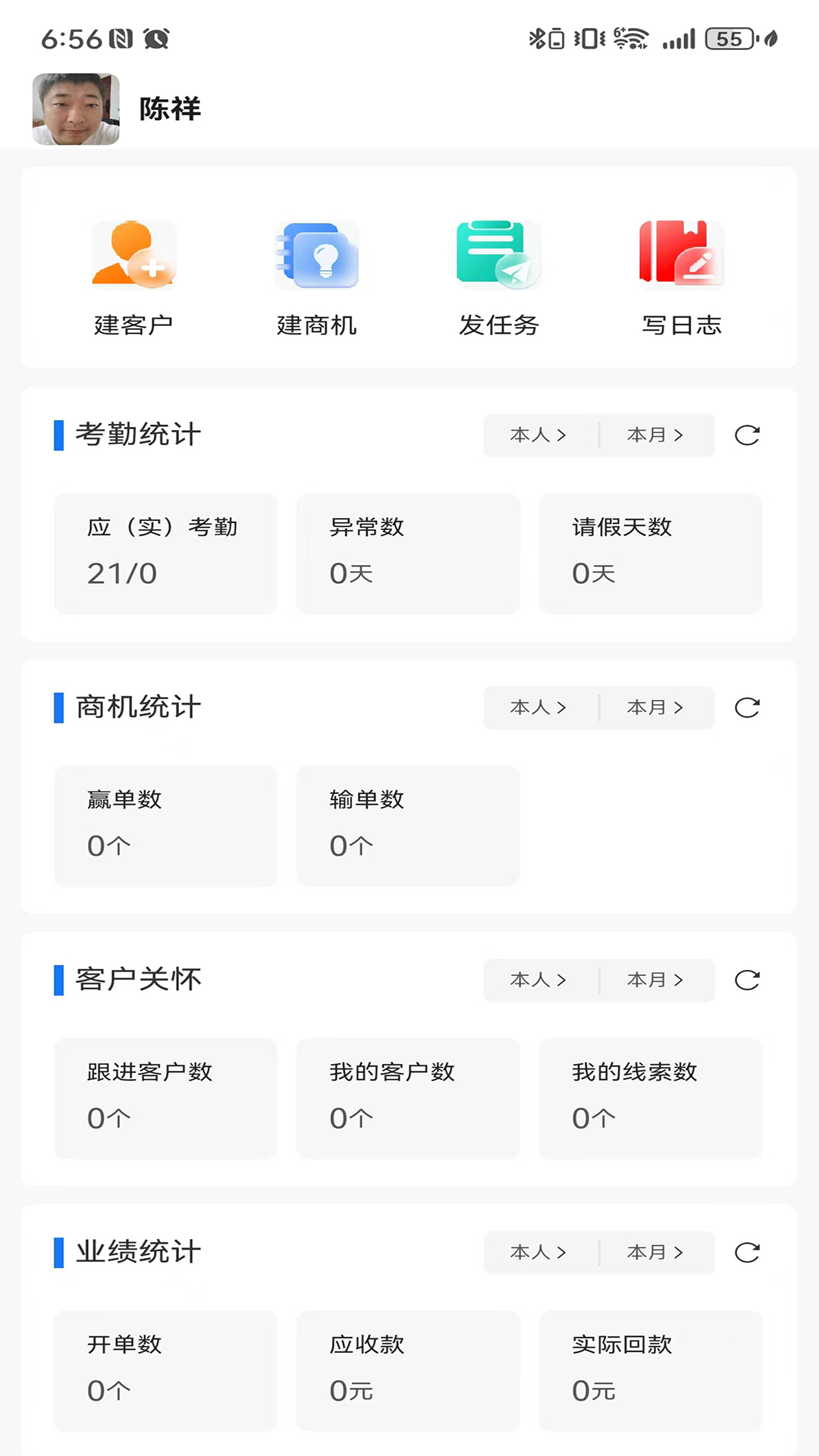Open the 我的线索数 leads card
This screenshot has width=819, height=1456.
650,1098
